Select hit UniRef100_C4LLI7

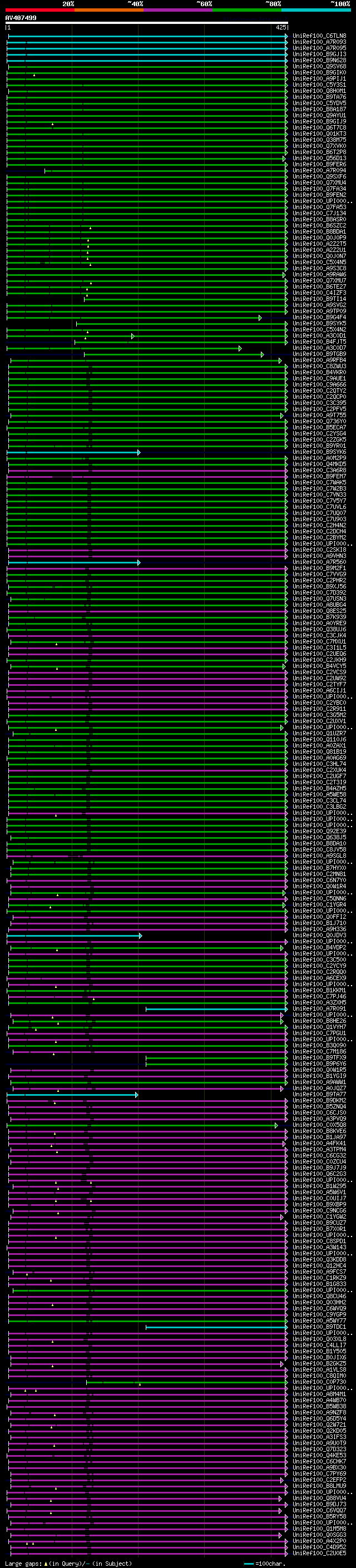[319, 1345]
